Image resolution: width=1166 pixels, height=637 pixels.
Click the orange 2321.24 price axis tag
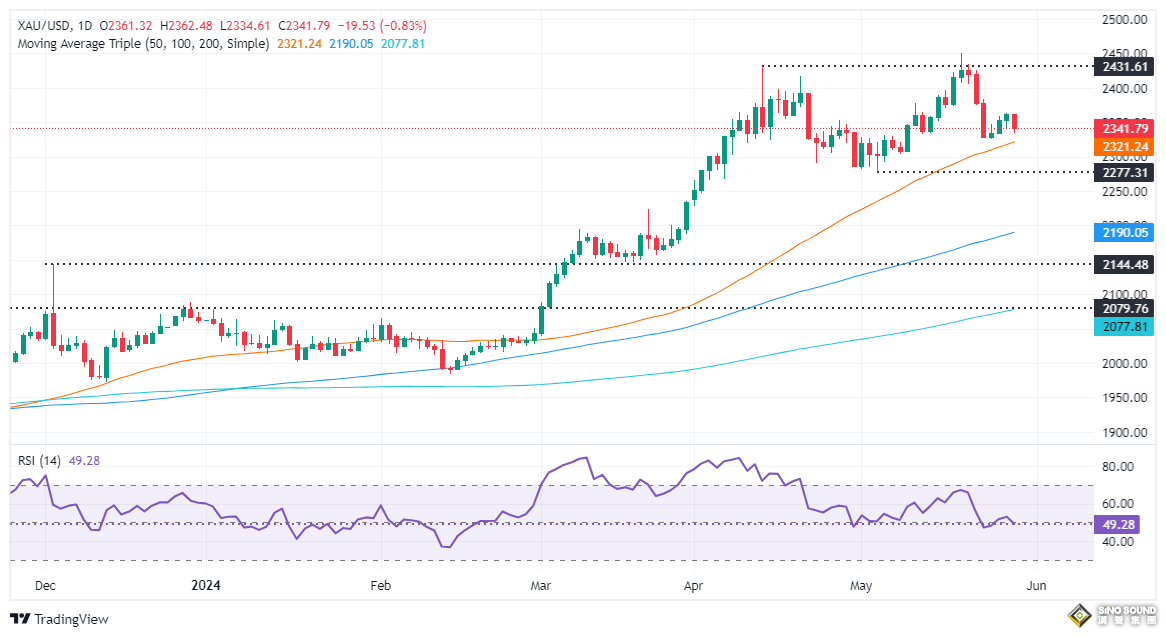point(1126,146)
